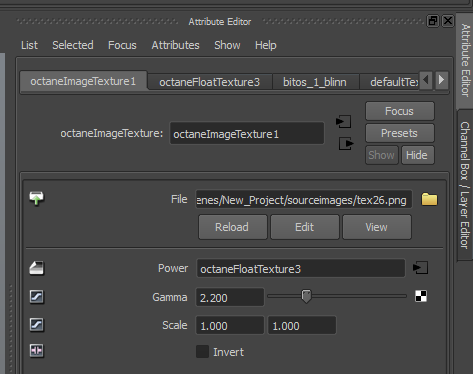Screen dimensions: 473x374
Task: Click the curve icon beside Gamma
Action: pos(36,297)
